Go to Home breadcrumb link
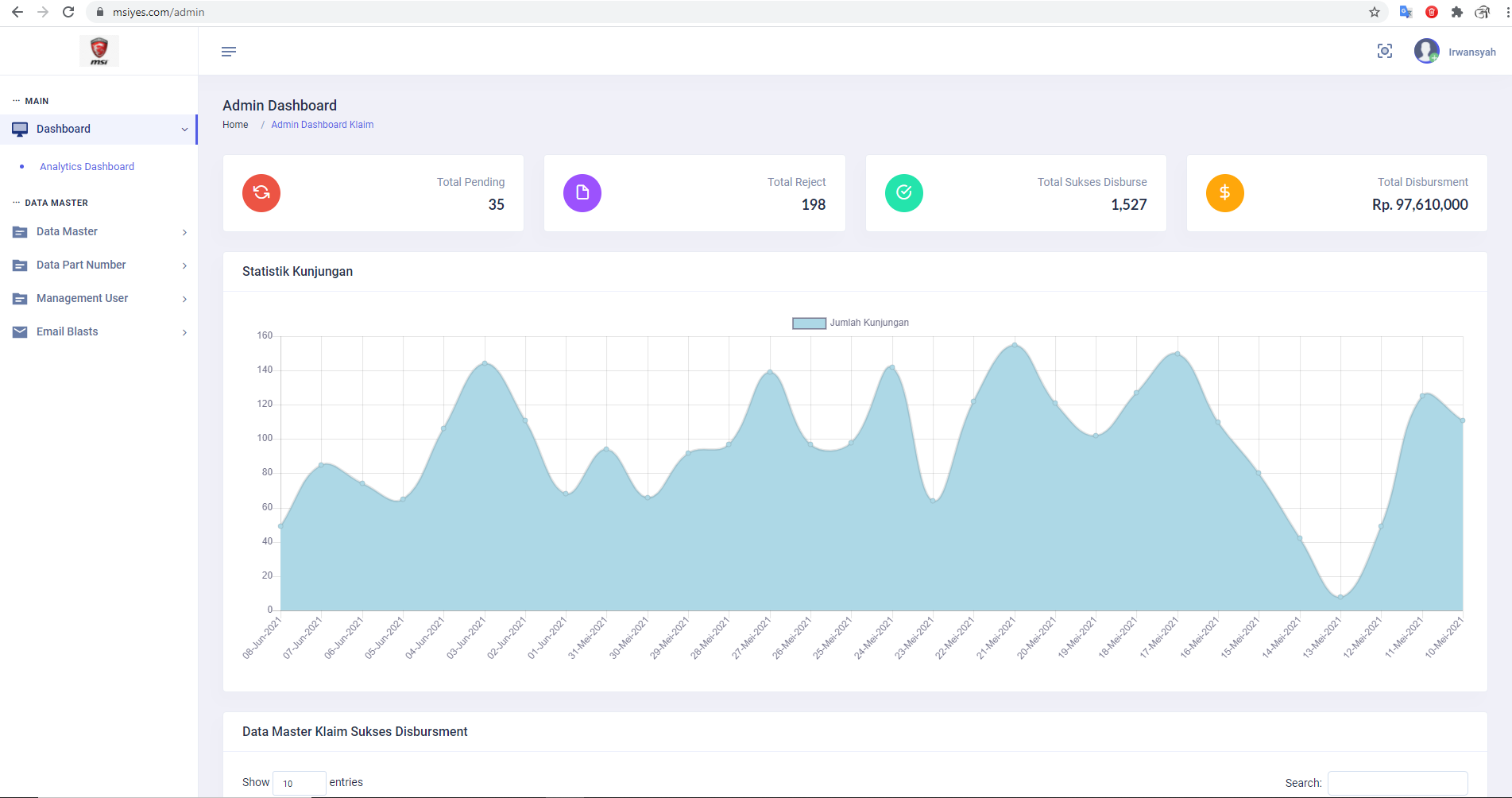1512x798 pixels. 235,125
